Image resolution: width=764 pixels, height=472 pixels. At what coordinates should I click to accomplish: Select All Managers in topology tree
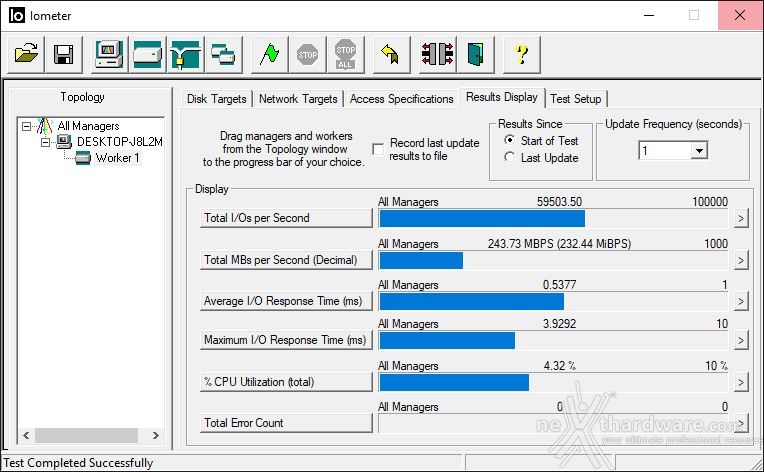coord(88,126)
